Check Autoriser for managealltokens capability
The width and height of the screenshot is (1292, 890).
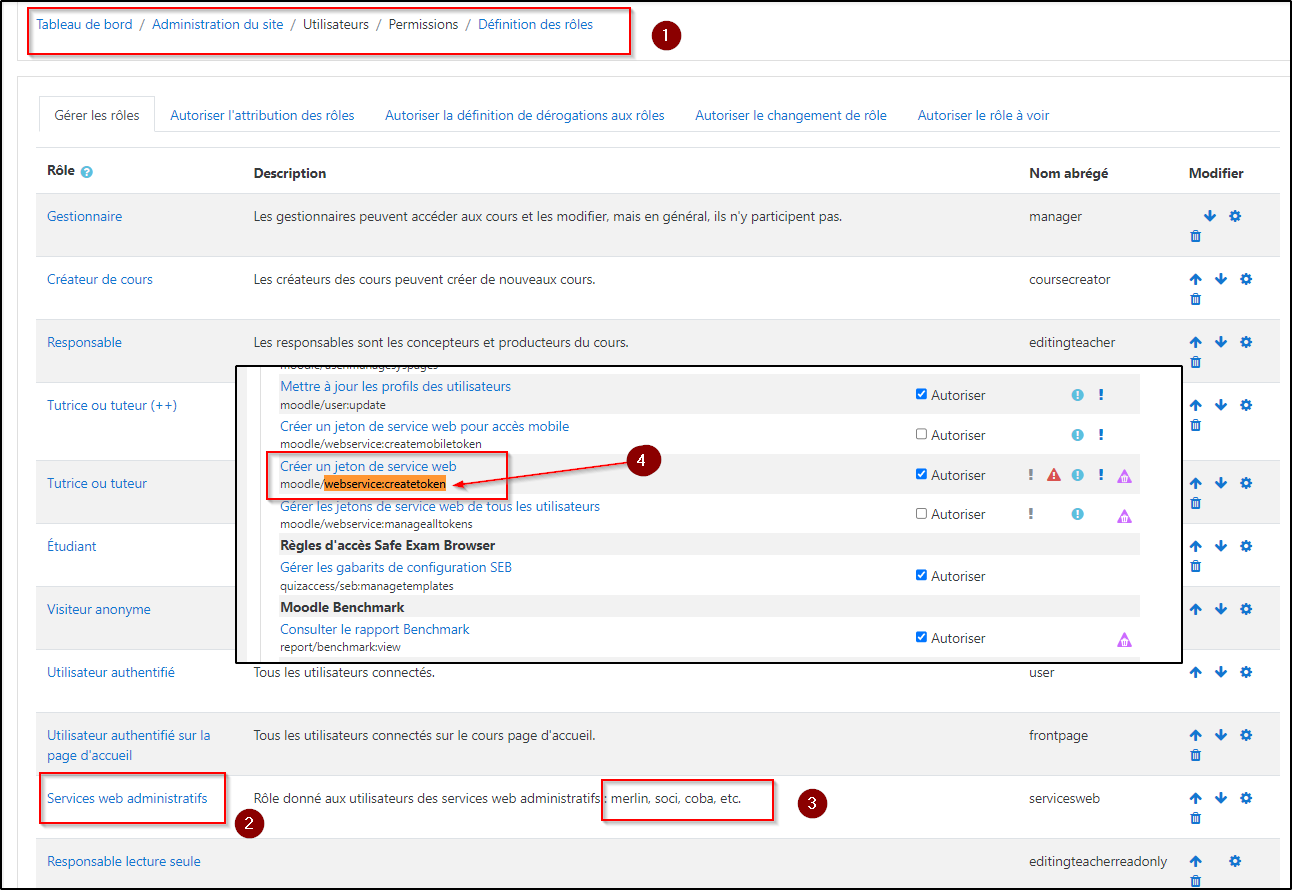tap(921, 514)
